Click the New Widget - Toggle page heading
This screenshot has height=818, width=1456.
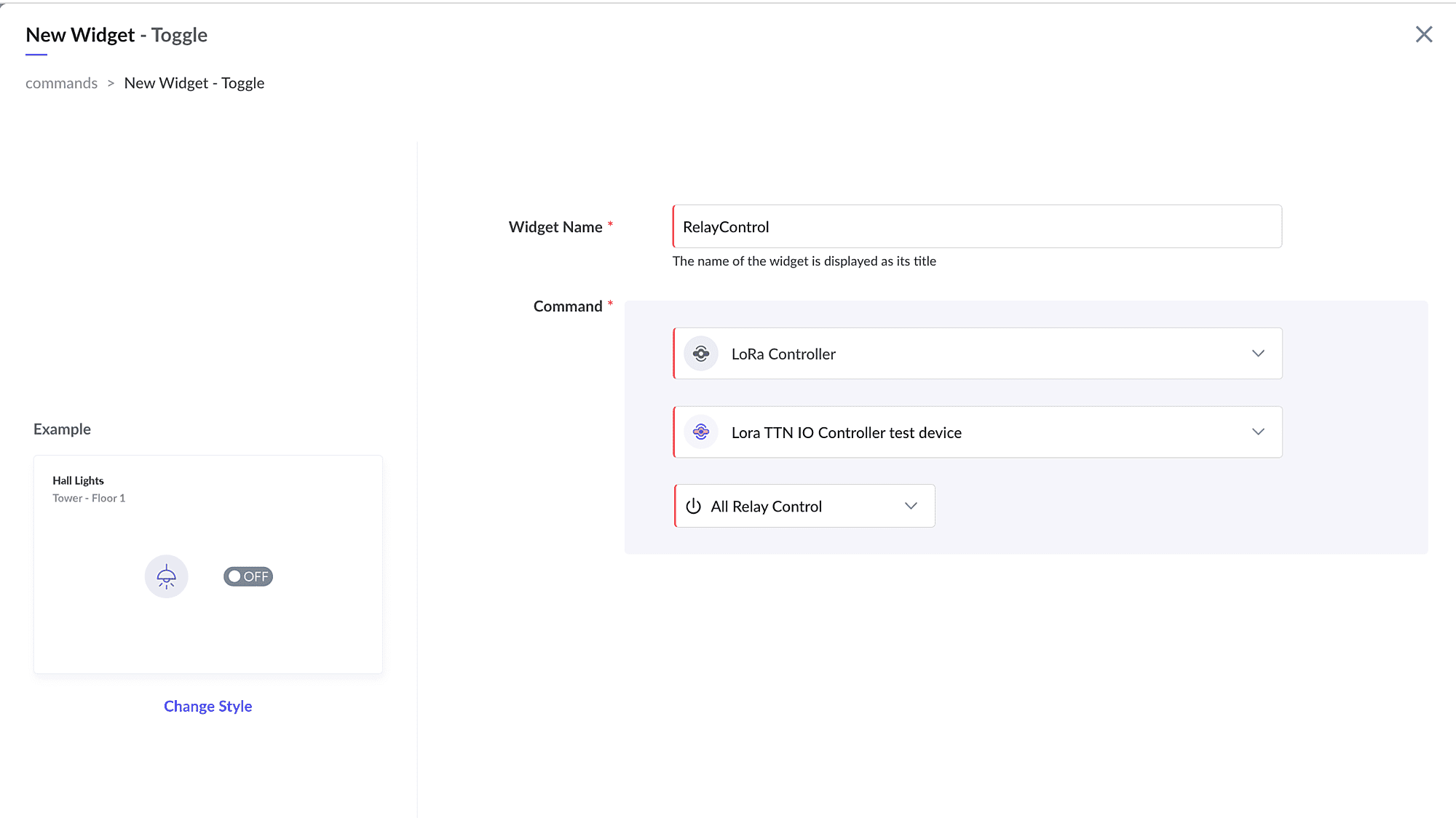(x=116, y=35)
